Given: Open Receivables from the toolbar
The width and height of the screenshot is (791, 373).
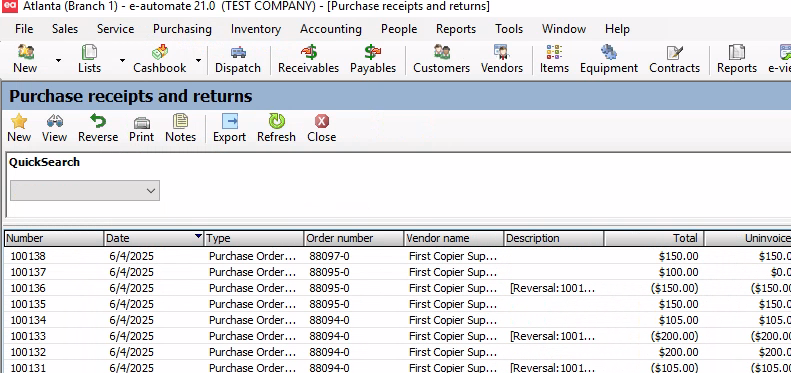Looking at the screenshot, I should [308, 59].
